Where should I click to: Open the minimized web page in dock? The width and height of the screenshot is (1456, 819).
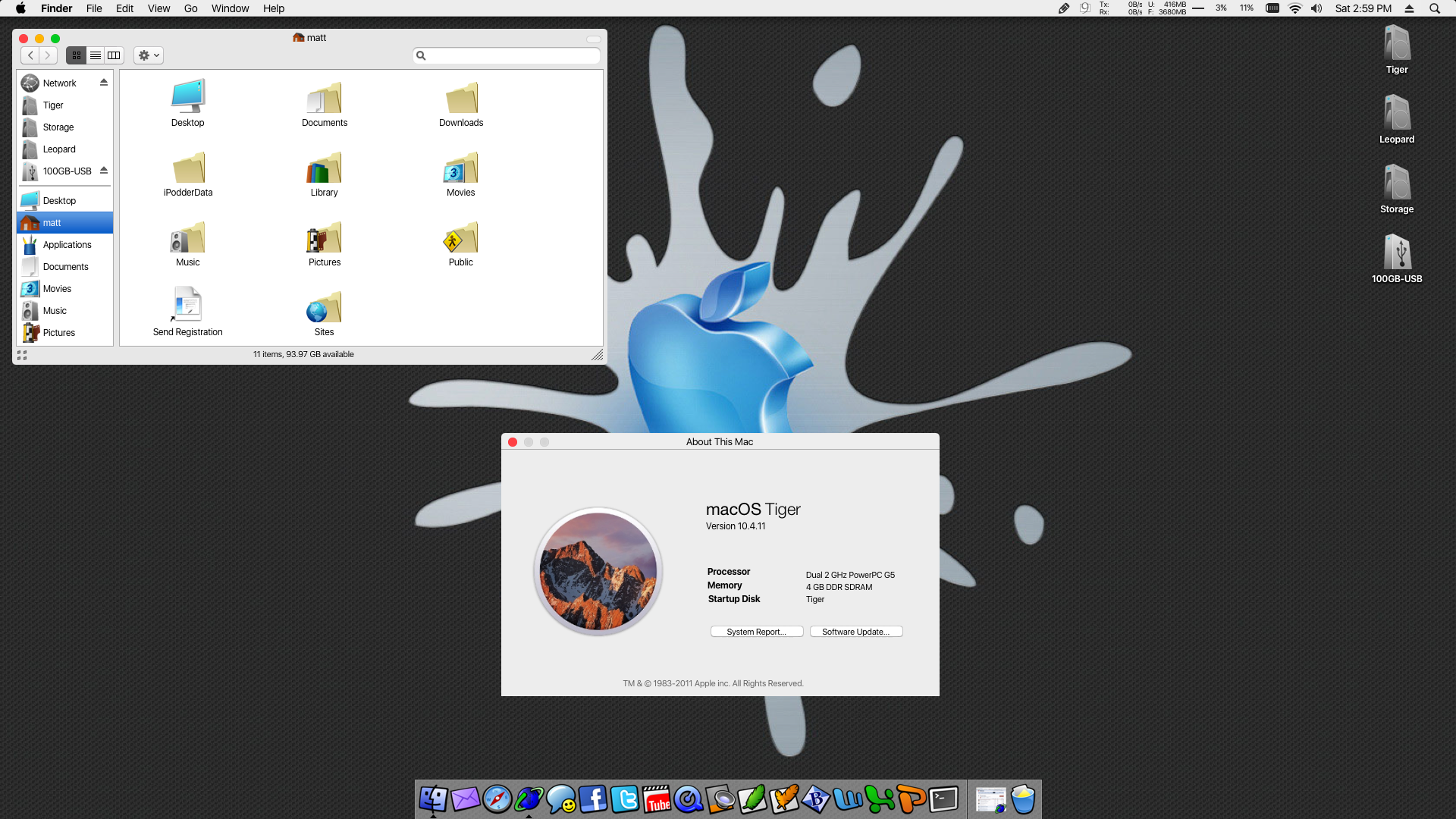tap(990, 799)
